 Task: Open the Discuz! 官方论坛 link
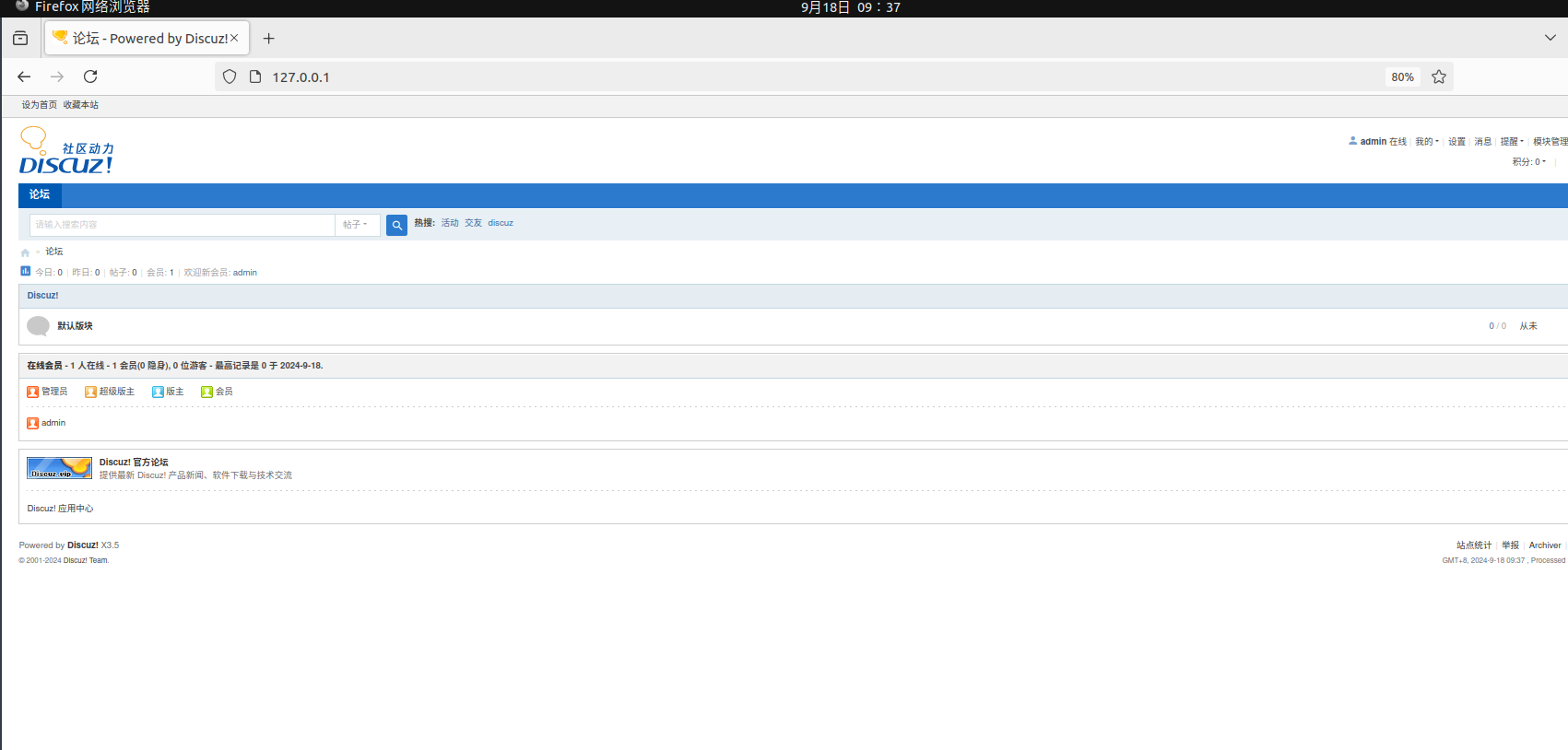click(134, 463)
